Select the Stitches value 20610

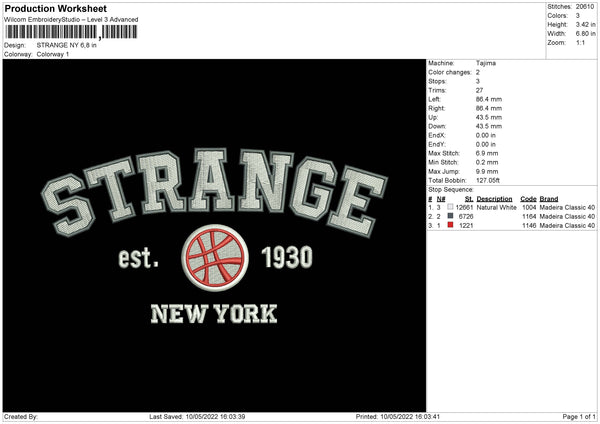pos(585,7)
